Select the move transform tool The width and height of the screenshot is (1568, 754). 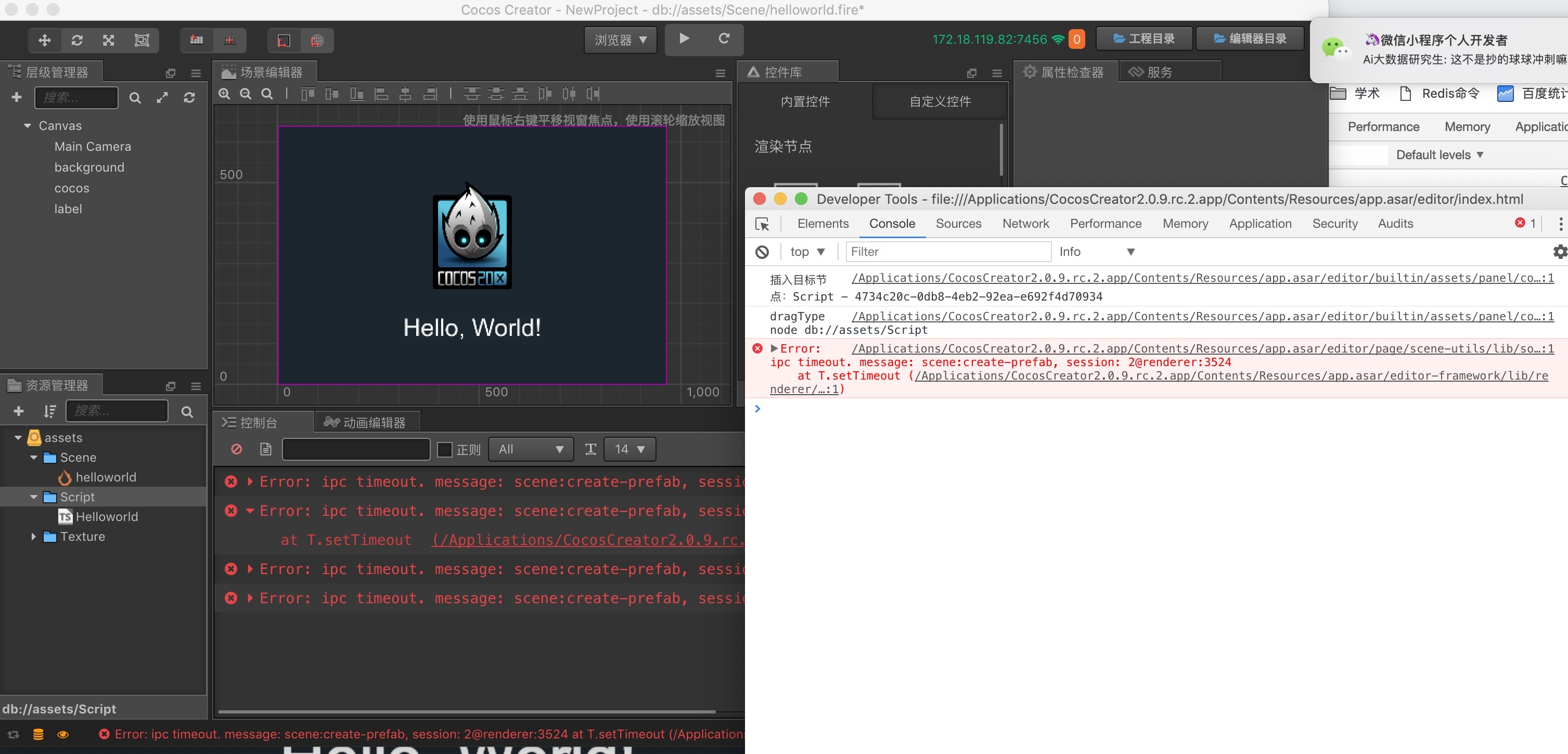[44, 40]
